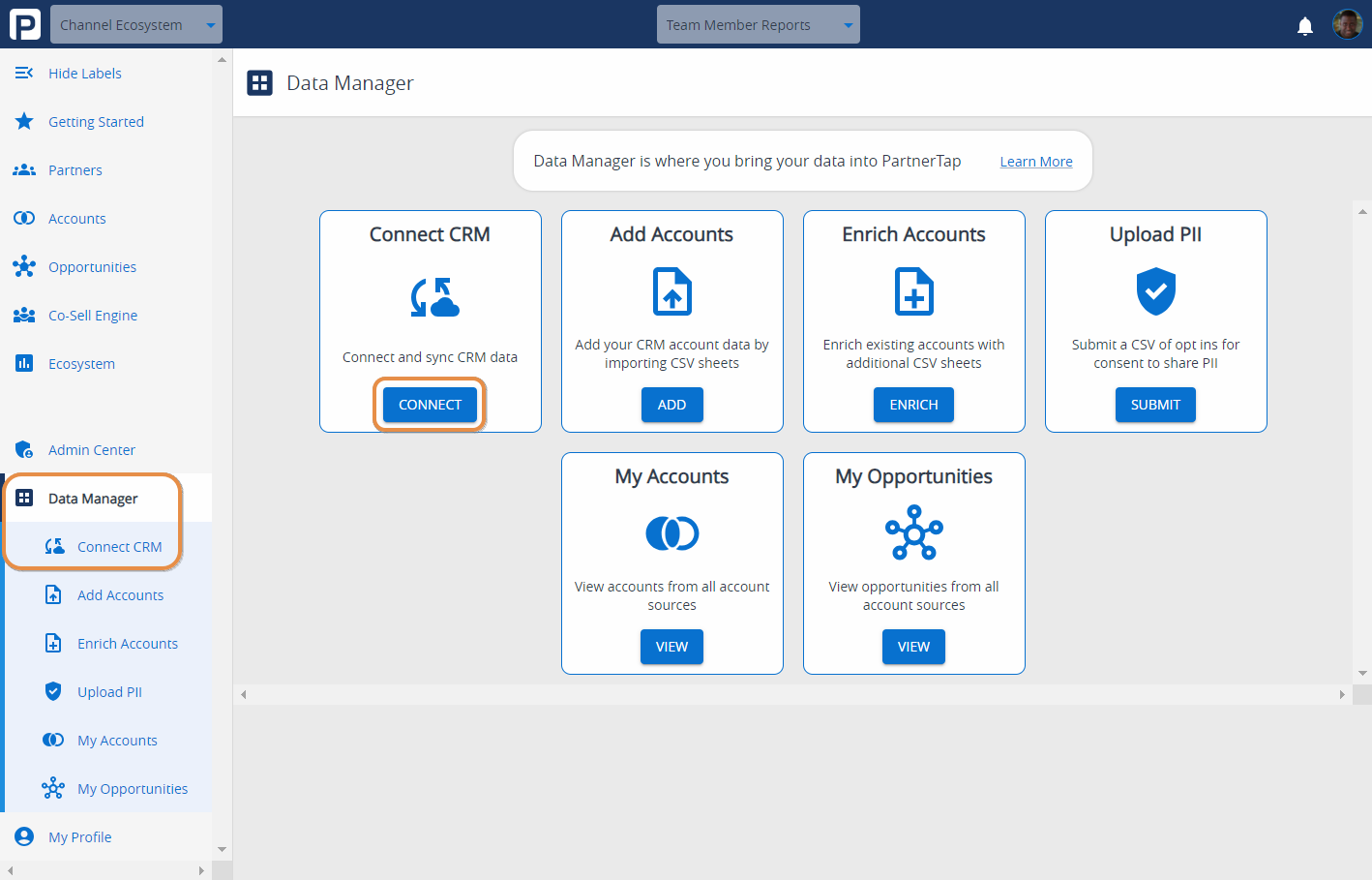Click the ENRICH button
1372x880 pixels.
coord(914,405)
